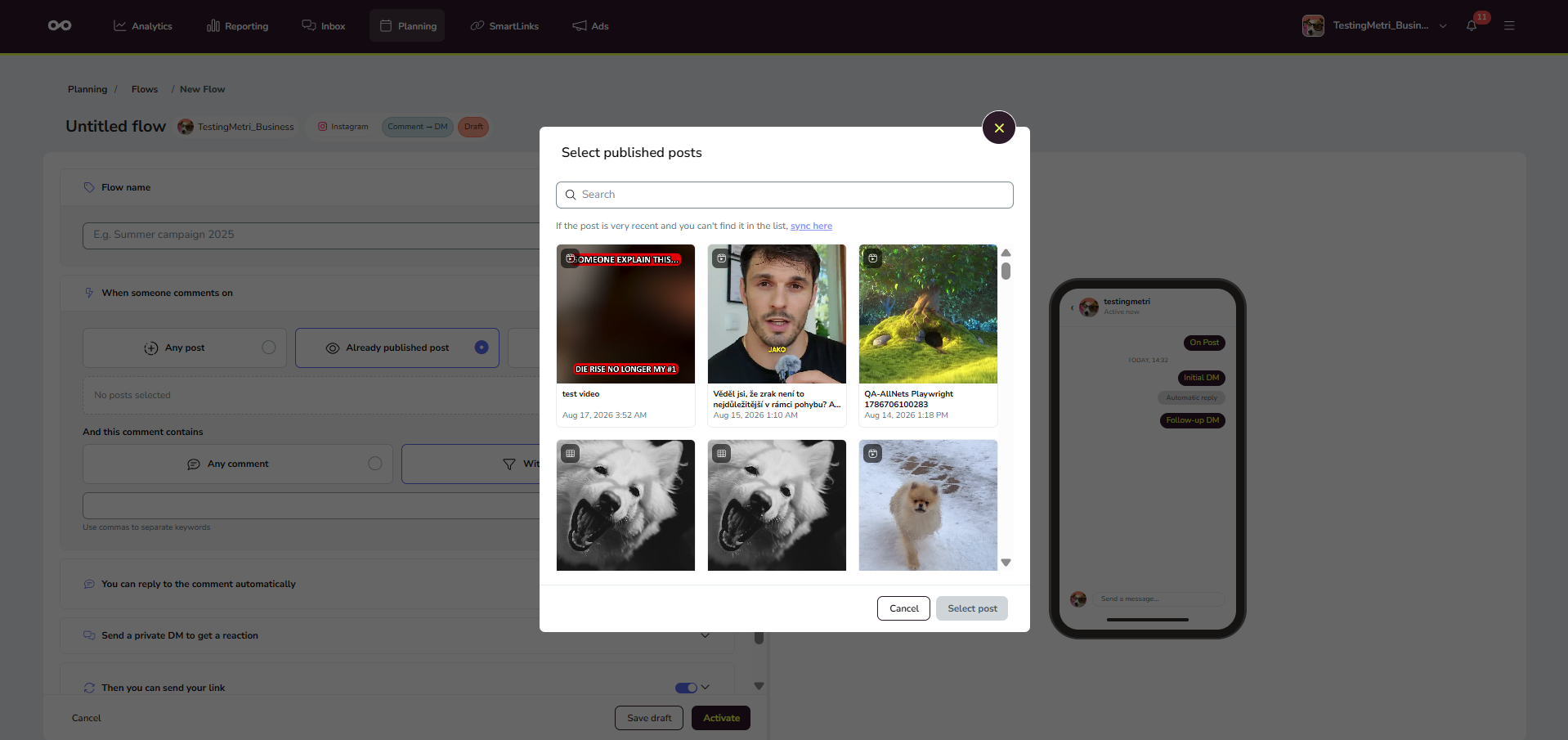Viewport: 1568px width, 740px height.
Task: Click the posts list scroll up arrow
Action: [x=1006, y=253]
